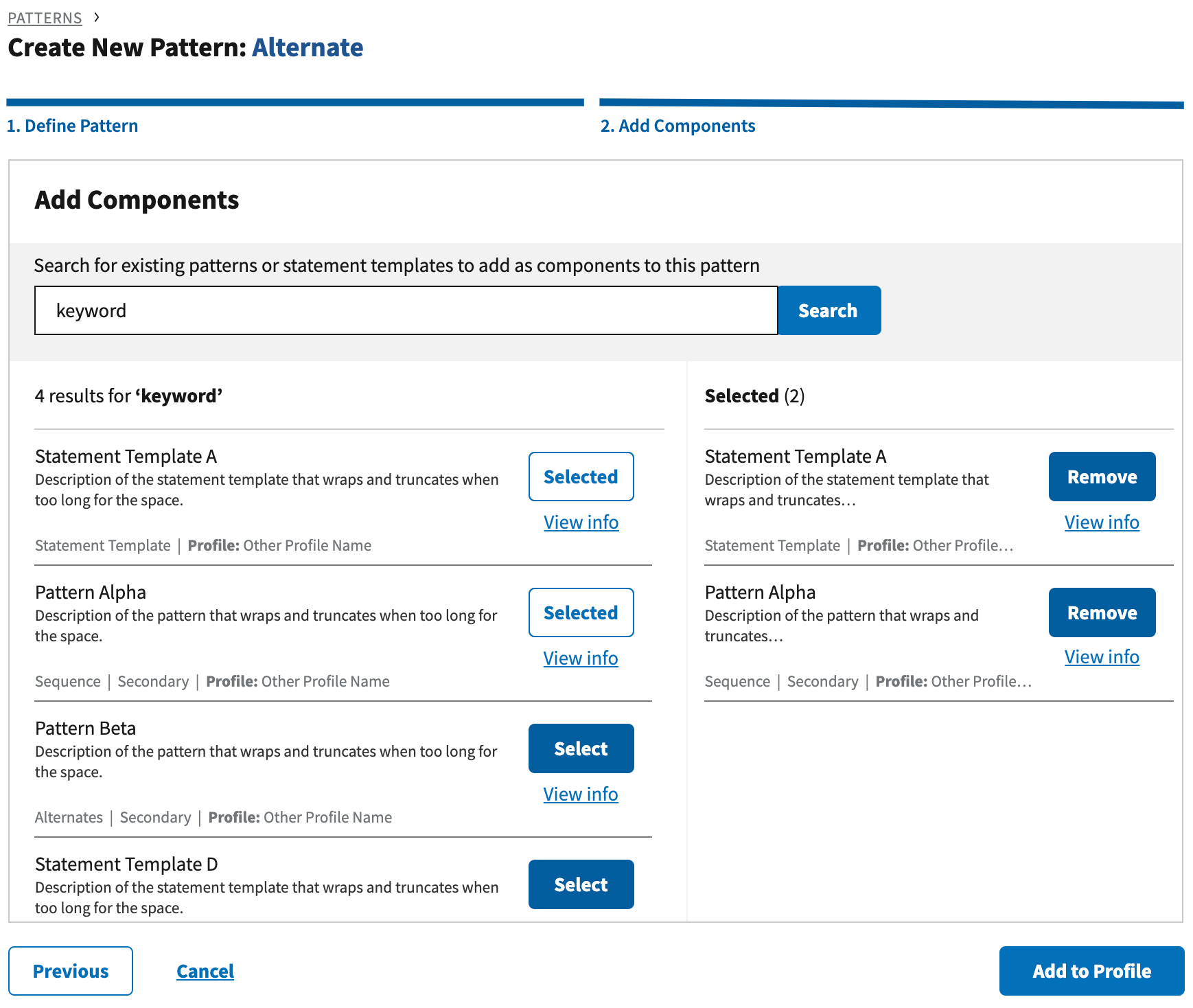1193x1008 pixels.
Task: Remove Statement Template A from selected list
Action: click(x=1102, y=477)
